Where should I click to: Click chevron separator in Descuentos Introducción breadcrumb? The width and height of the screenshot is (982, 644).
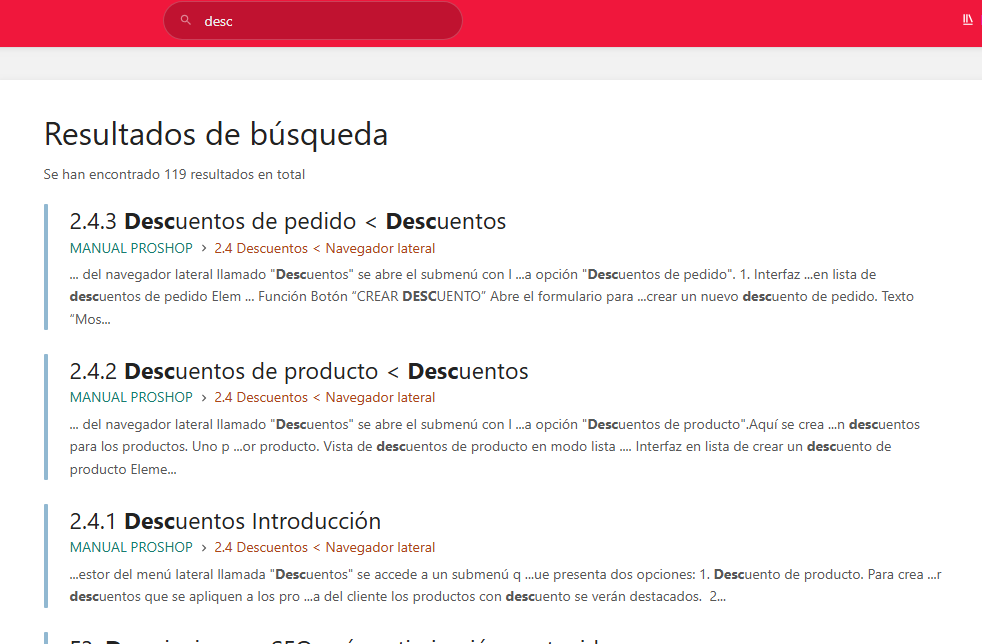pyautogui.click(x=203, y=548)
